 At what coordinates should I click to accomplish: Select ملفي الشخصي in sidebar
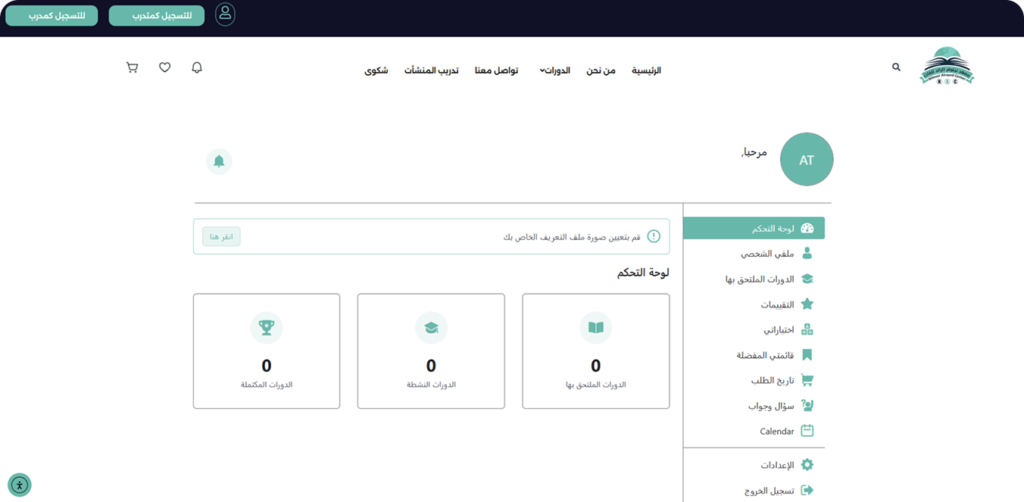tap(768, 254)
